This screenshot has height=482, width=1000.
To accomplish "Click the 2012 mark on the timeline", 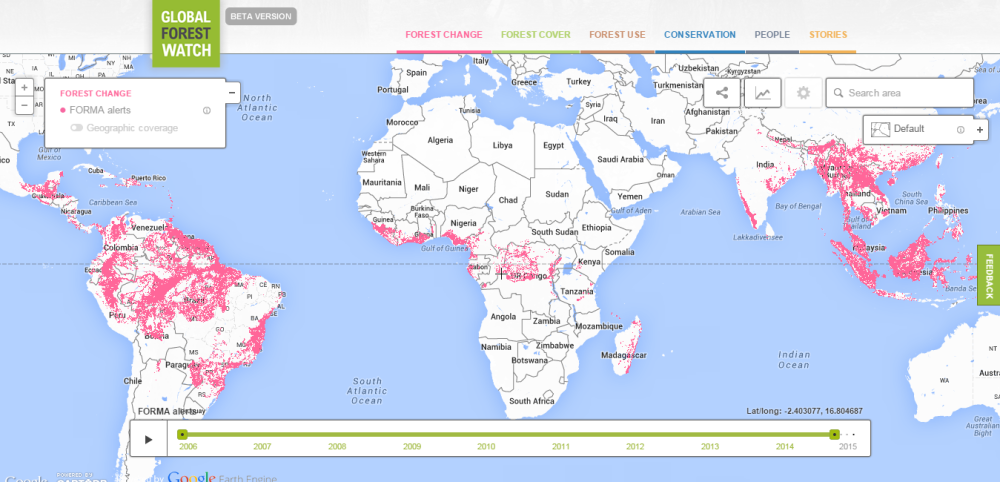I will click(635, 446).
